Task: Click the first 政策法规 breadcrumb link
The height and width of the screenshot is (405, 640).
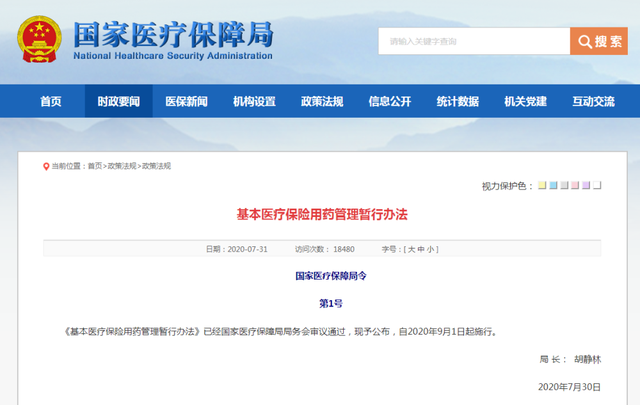Action: tap(122, 166)
